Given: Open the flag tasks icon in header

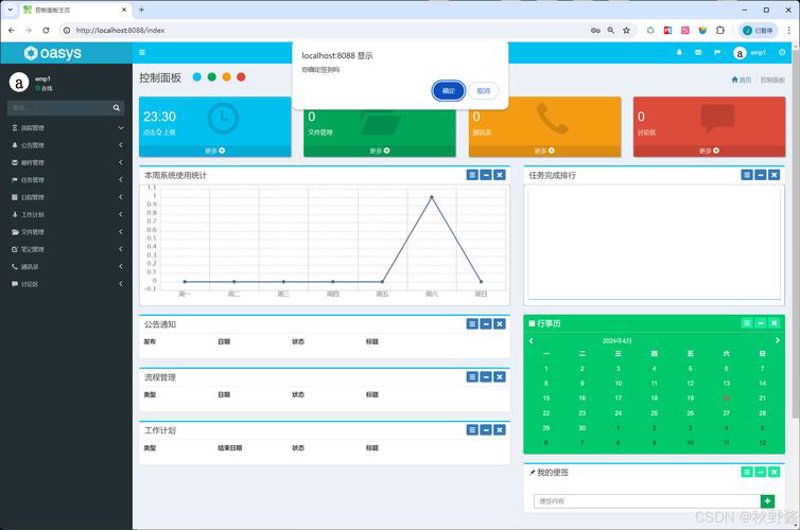Looking at the screenshot, I should (x=717, y=53).
